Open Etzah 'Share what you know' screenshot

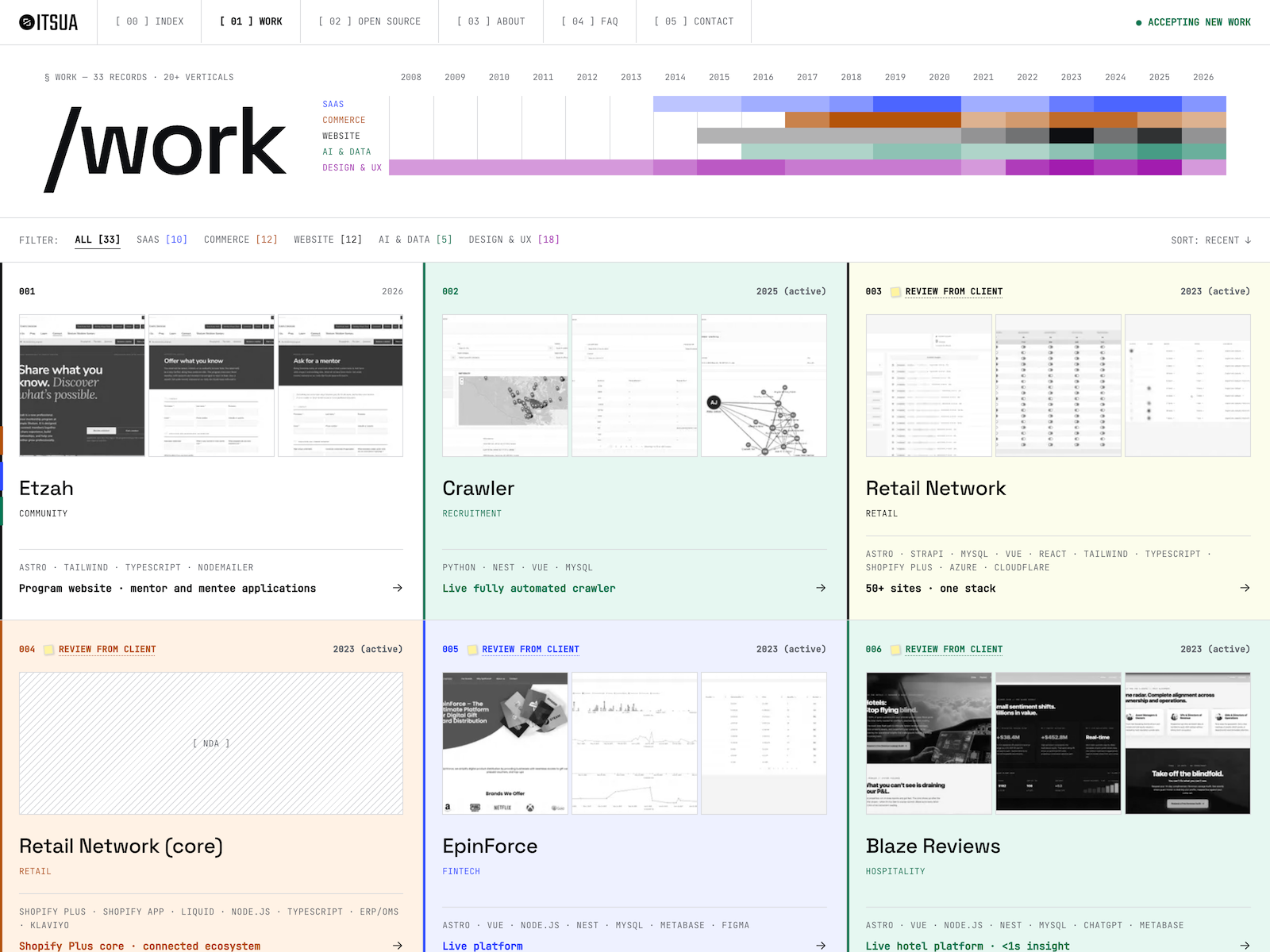(x=82, y=386)
